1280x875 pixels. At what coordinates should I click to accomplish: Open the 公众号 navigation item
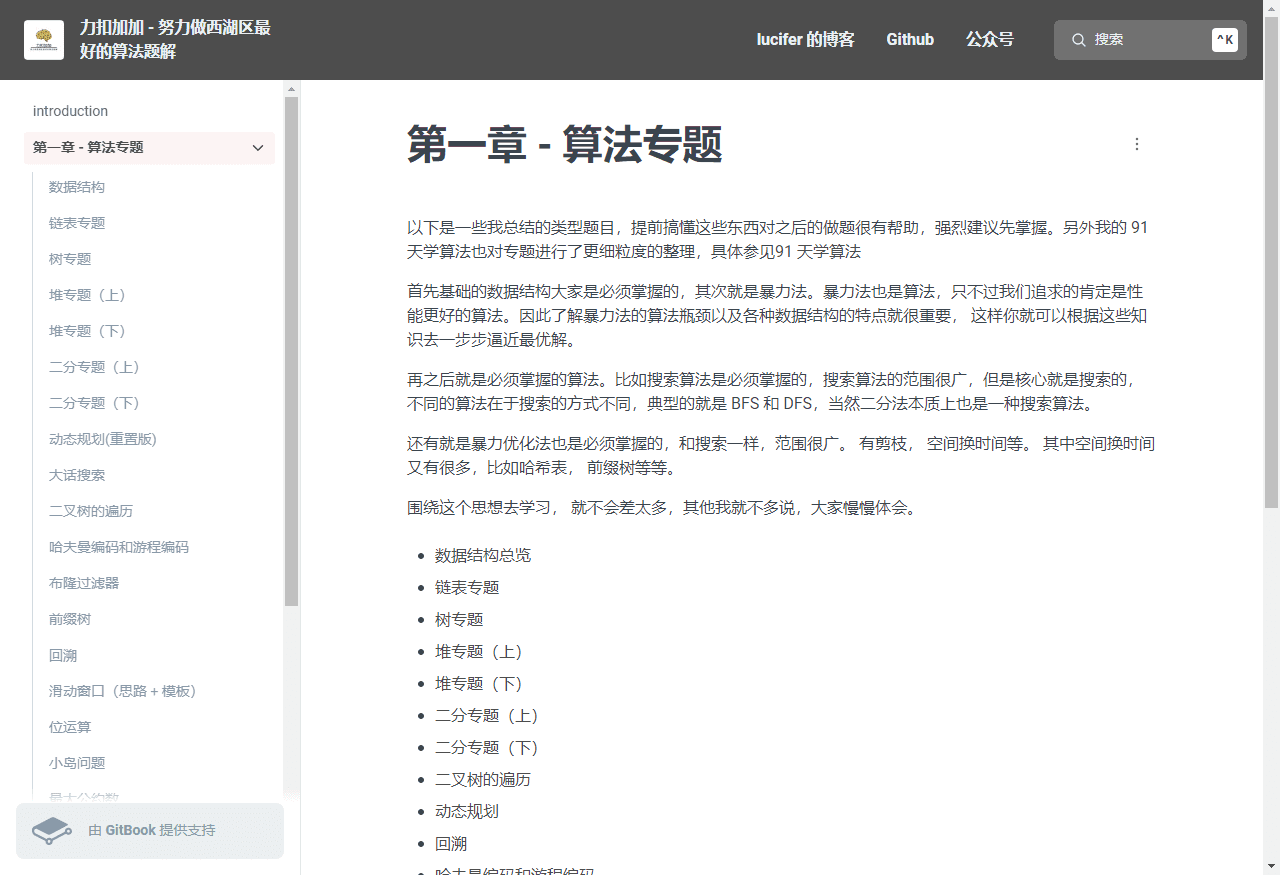[990, 39]
